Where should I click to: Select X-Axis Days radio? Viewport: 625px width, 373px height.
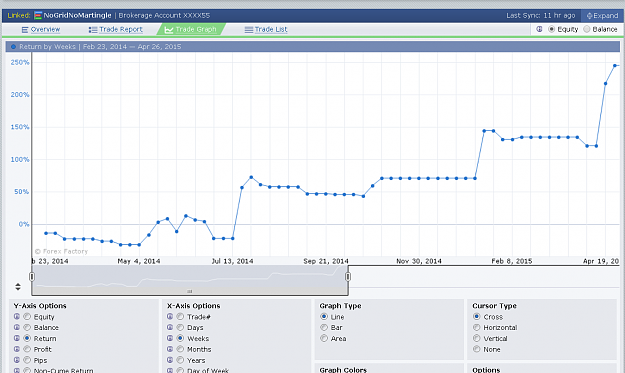pyautogui.click(x=180, y=328)
